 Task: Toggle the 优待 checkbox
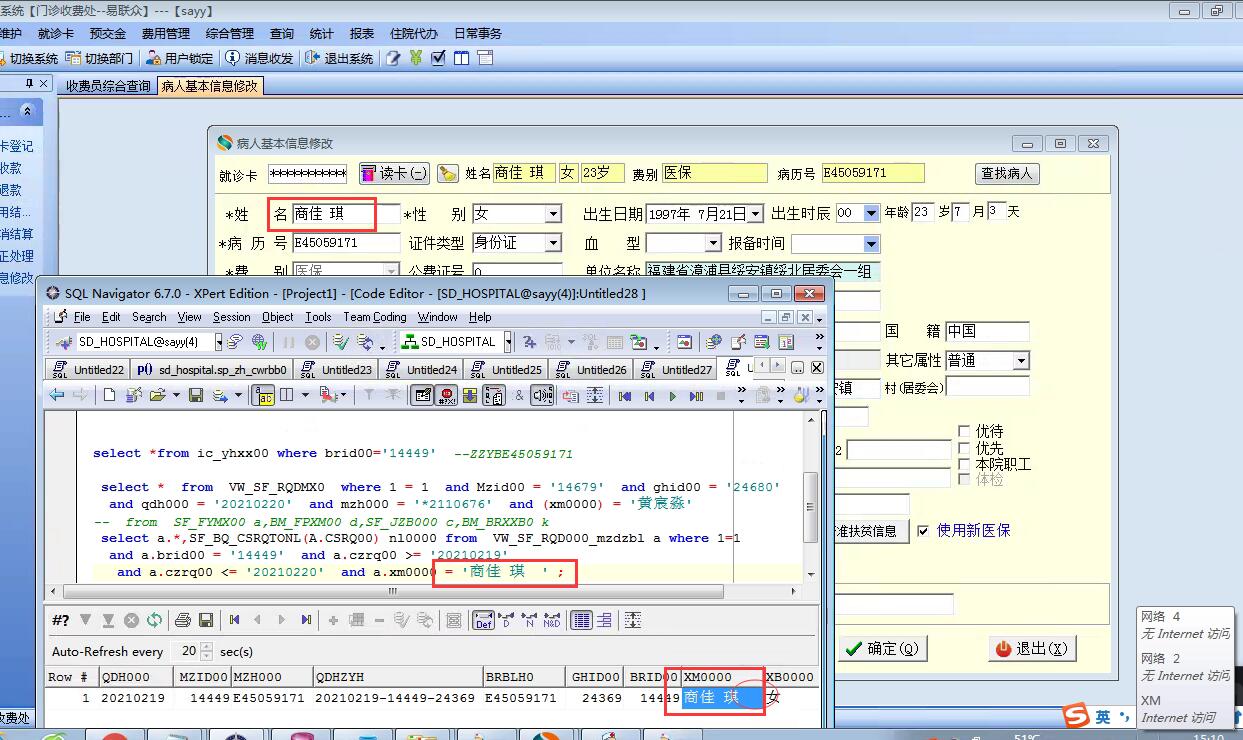pyautogui.click(x=964, y=431)
